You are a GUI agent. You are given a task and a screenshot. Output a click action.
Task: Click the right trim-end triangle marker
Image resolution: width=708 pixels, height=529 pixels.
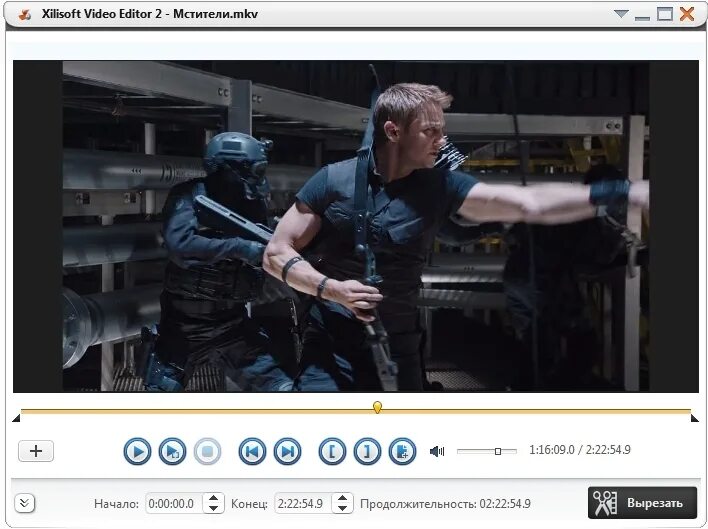694,418
